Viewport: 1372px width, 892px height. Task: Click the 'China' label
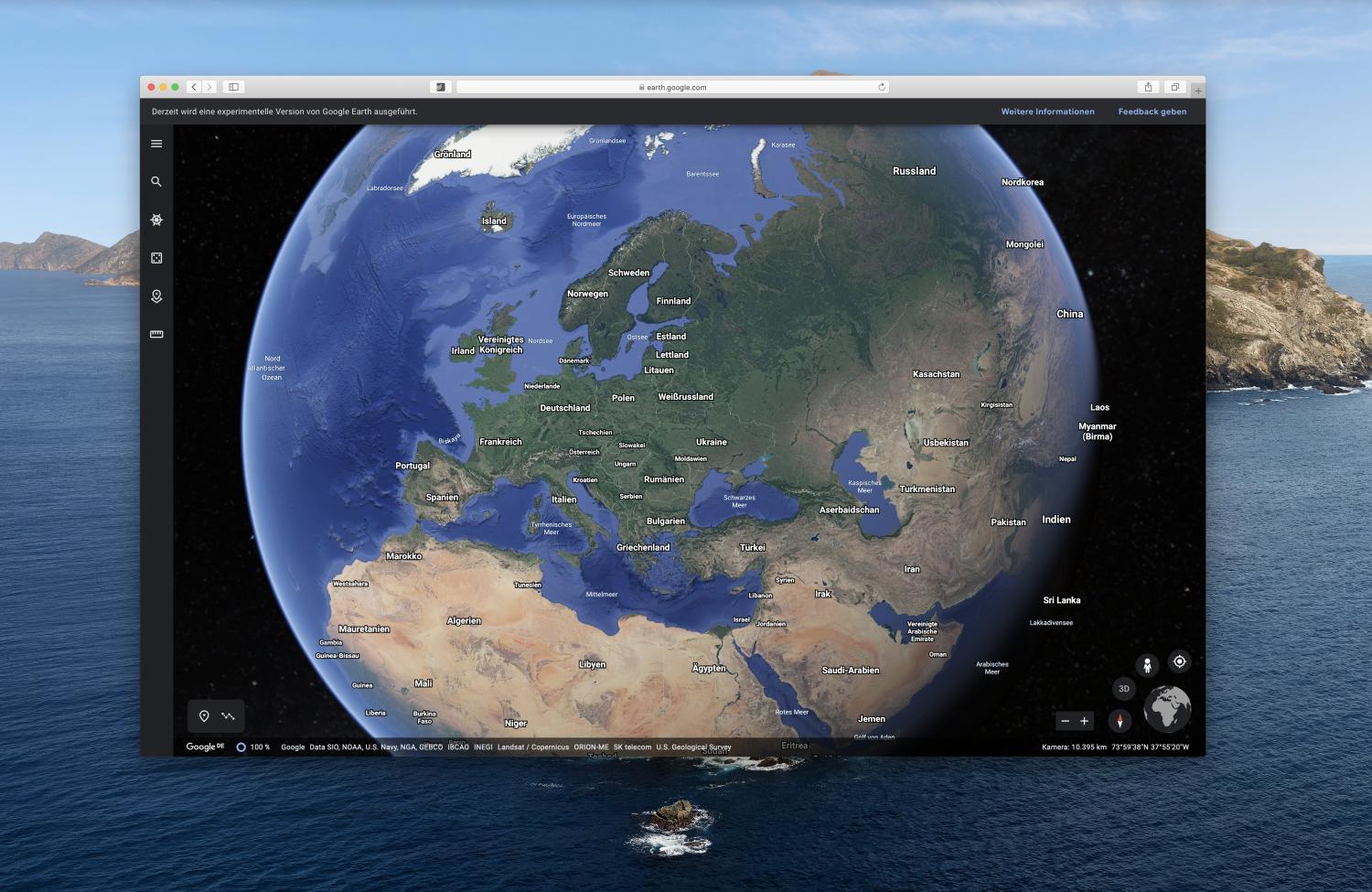click(x=1069, y=314)
